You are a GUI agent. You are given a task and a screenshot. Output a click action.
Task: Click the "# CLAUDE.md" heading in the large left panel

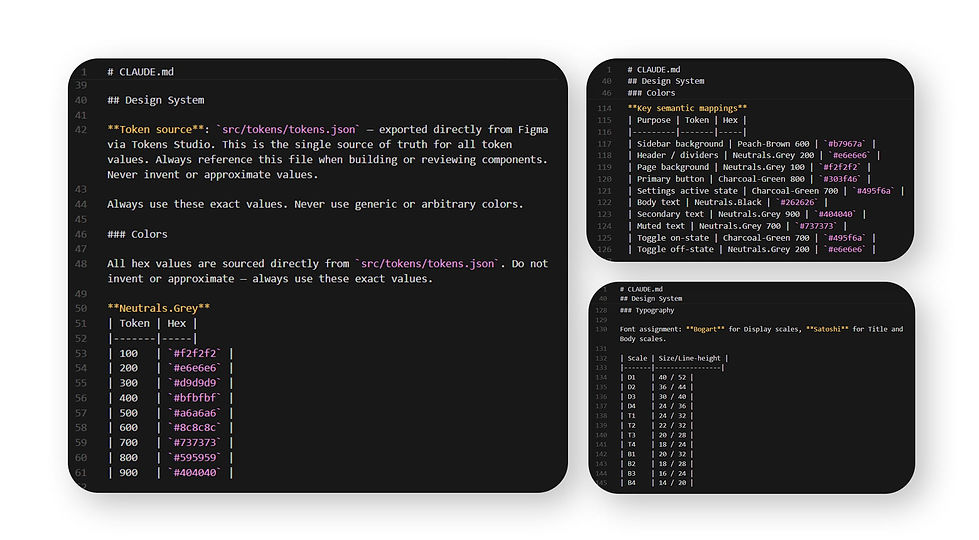[140, 72]
